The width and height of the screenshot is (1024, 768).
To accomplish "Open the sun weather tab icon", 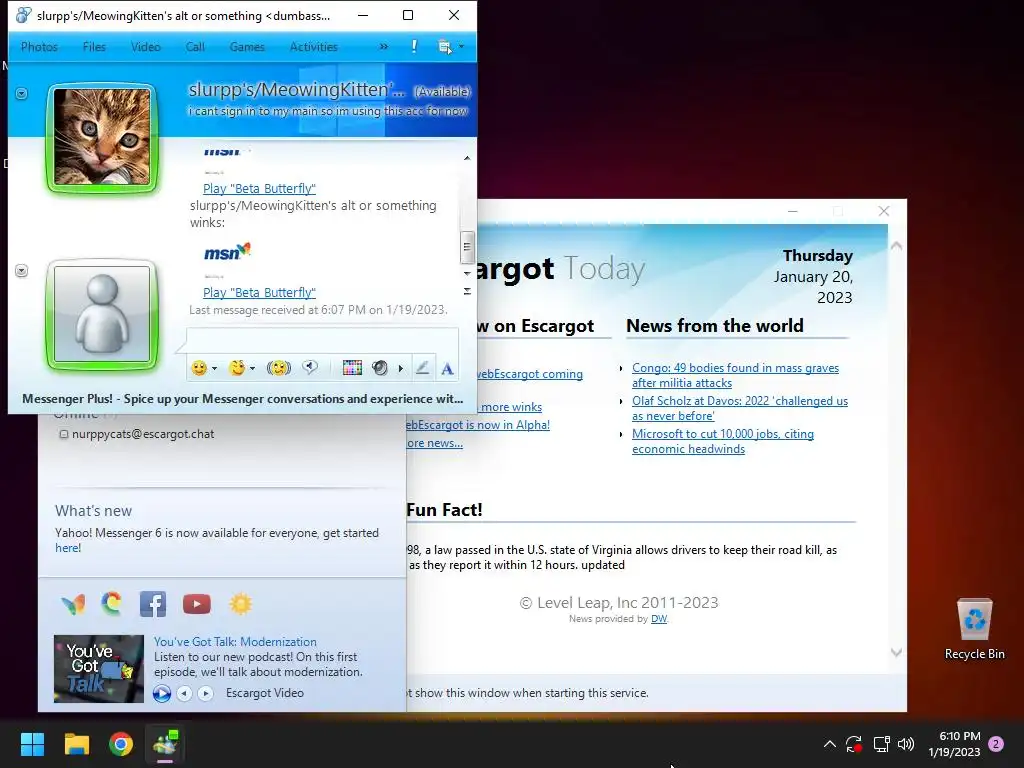I will (x=240, y=604).
